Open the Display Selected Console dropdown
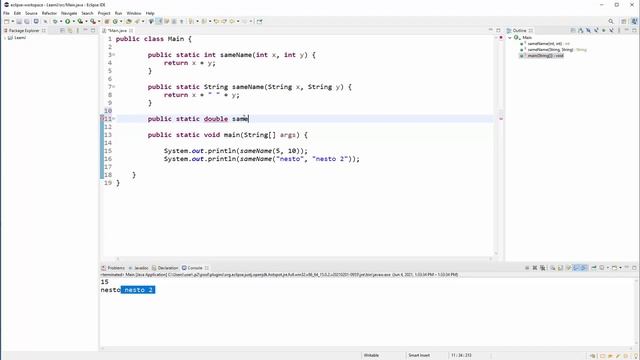 coord(608,268)
